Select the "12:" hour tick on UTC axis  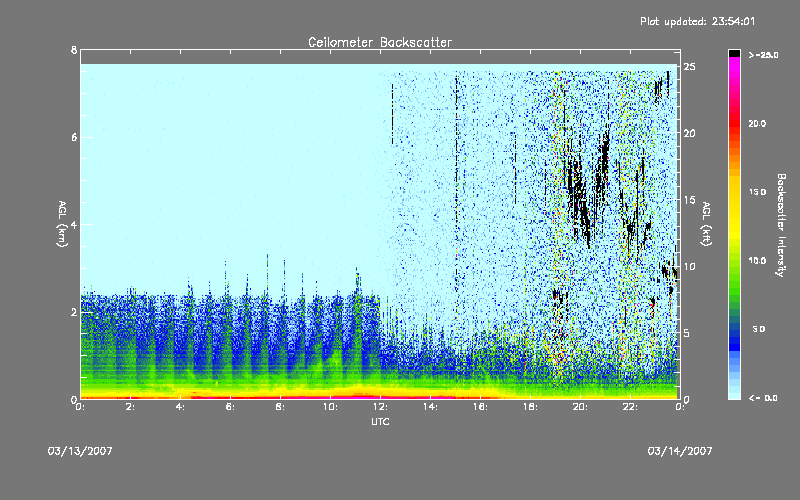click(381, 407)
